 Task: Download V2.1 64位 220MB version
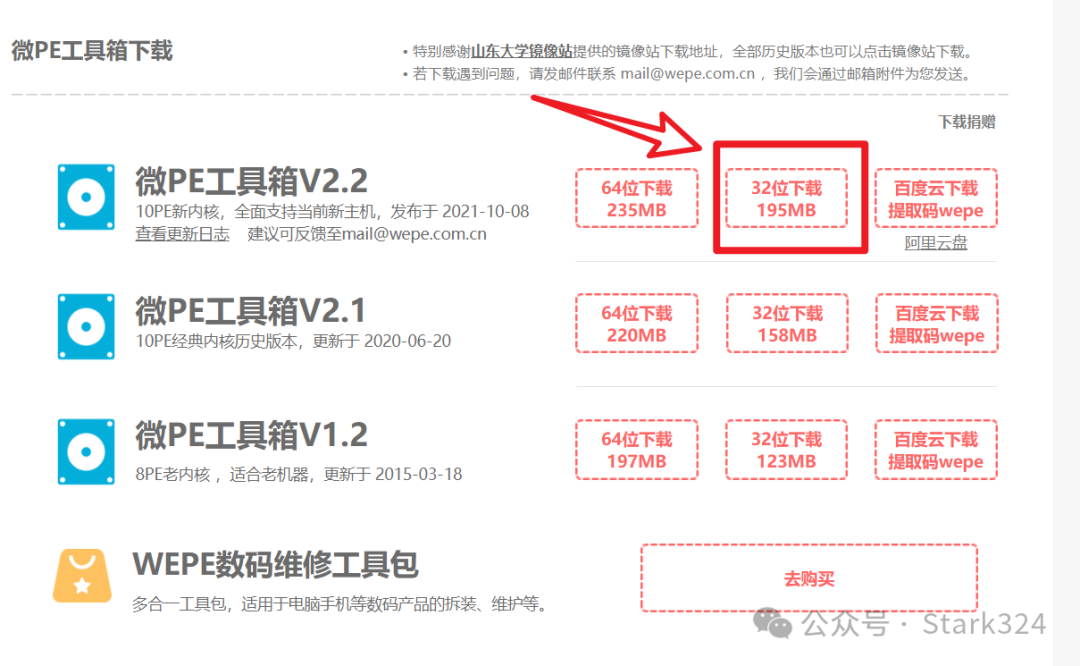coord(636,324)
